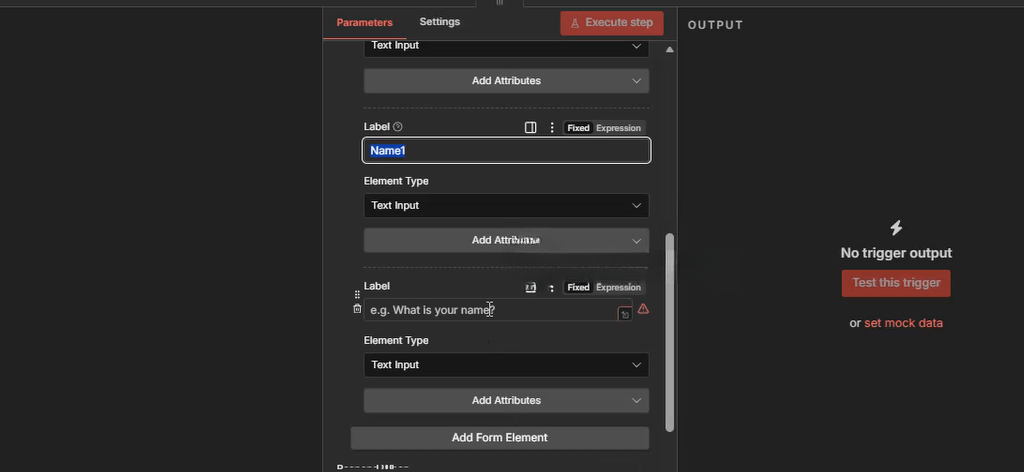Switch to the Parameters tab

(x=364, y=22)
